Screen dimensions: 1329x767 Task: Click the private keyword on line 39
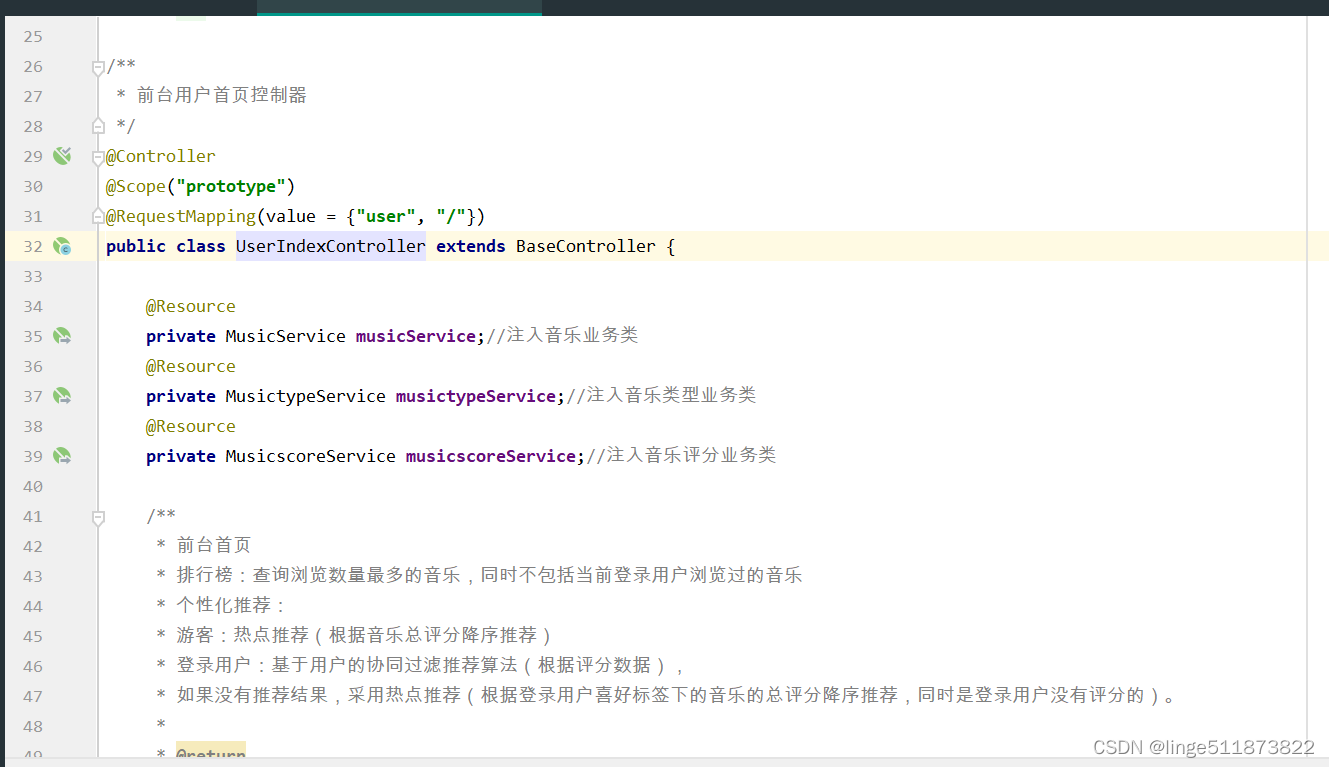(181, 456)
